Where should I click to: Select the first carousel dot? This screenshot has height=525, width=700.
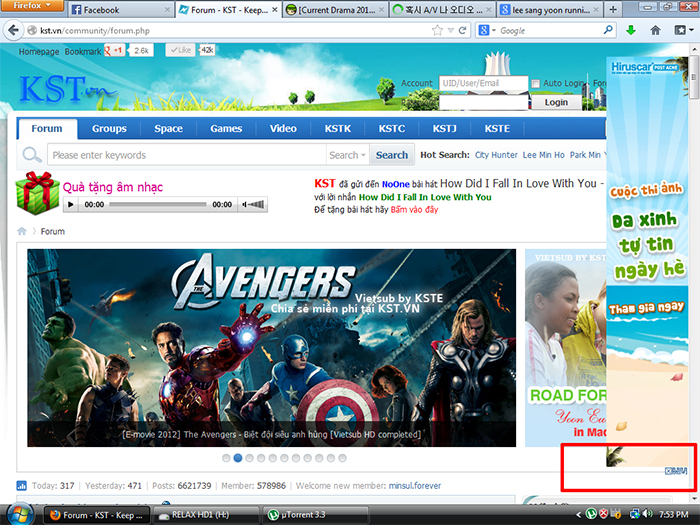(x=226, y=458)
